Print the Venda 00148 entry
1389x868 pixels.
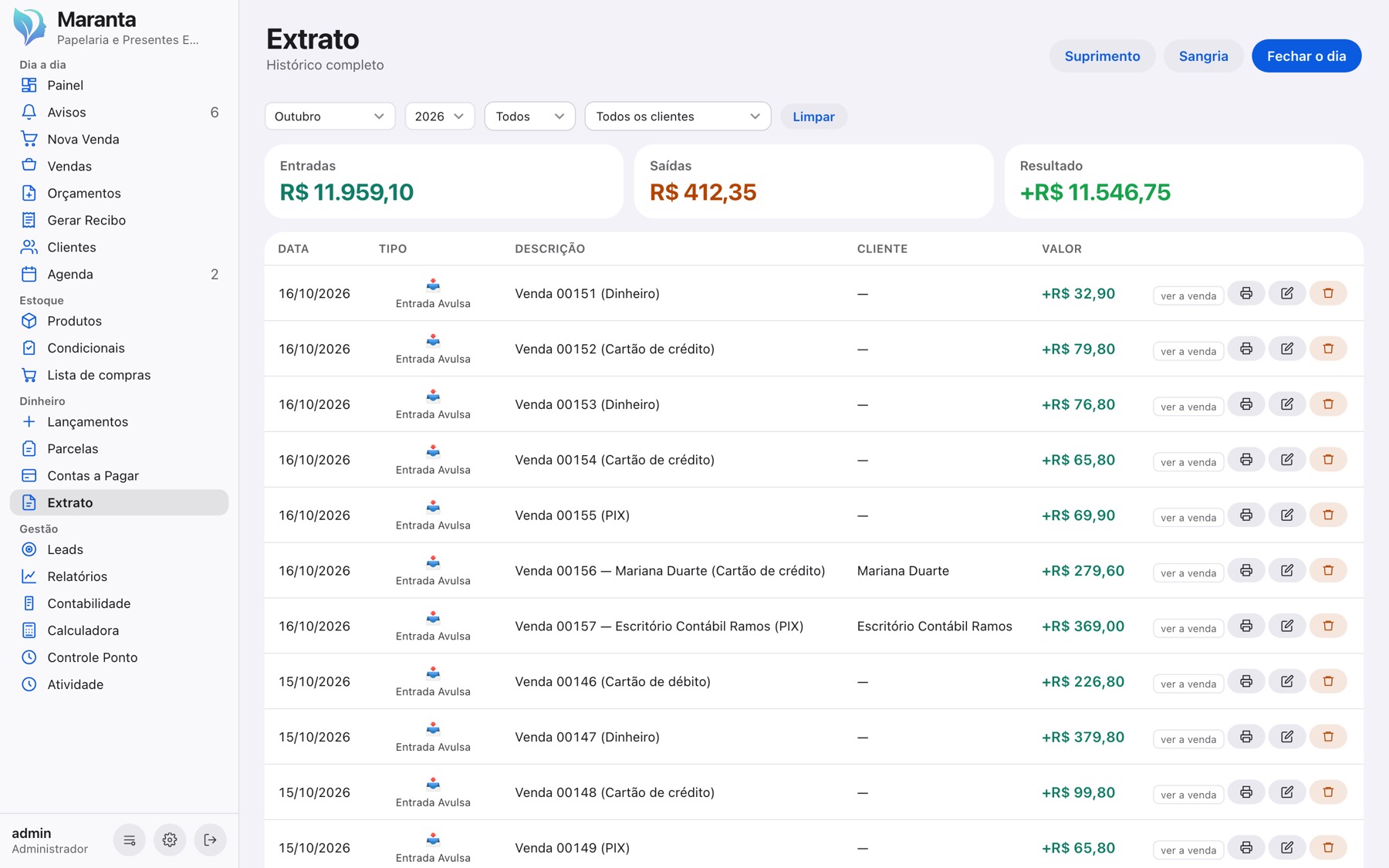point(1246,792)
